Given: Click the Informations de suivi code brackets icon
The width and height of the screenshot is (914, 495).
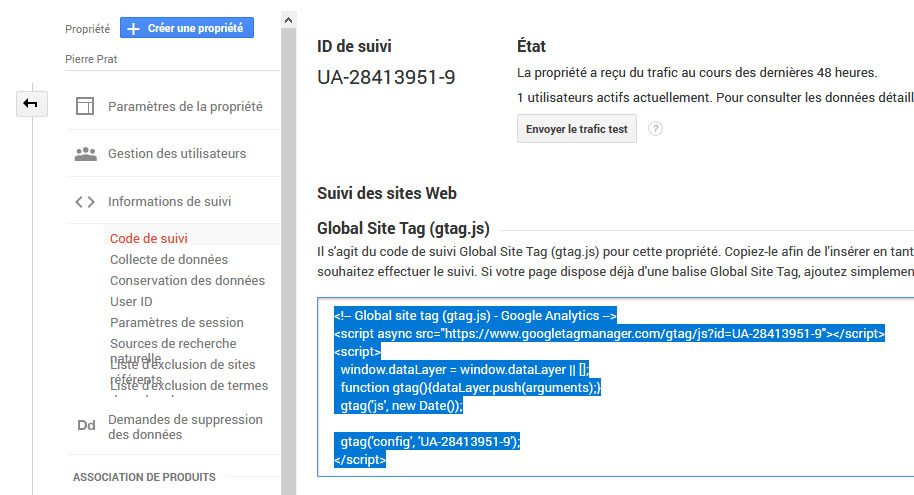Looking at the screenshot, I should 85,202.
